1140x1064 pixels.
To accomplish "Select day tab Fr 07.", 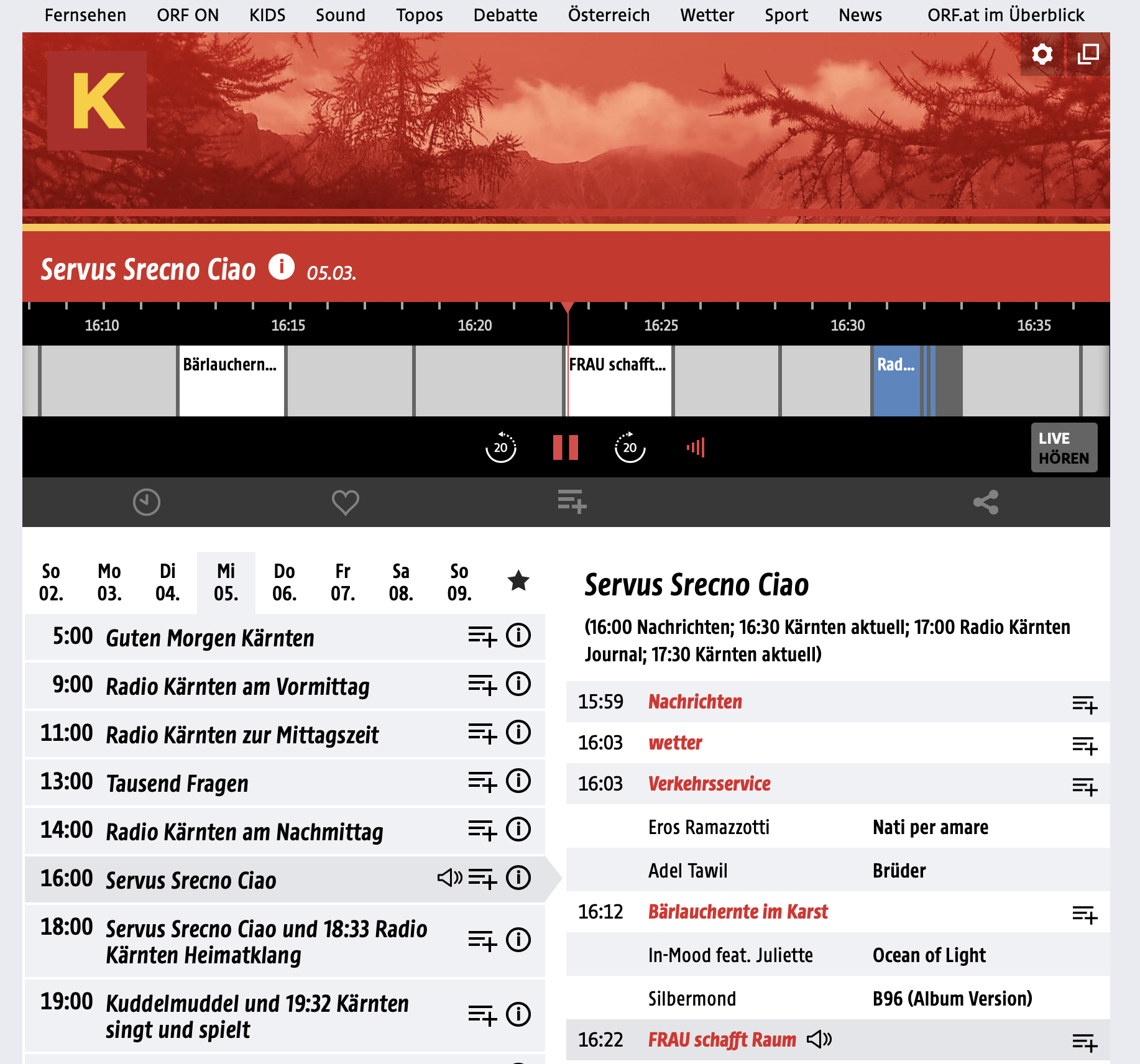I will coord(343,582).
